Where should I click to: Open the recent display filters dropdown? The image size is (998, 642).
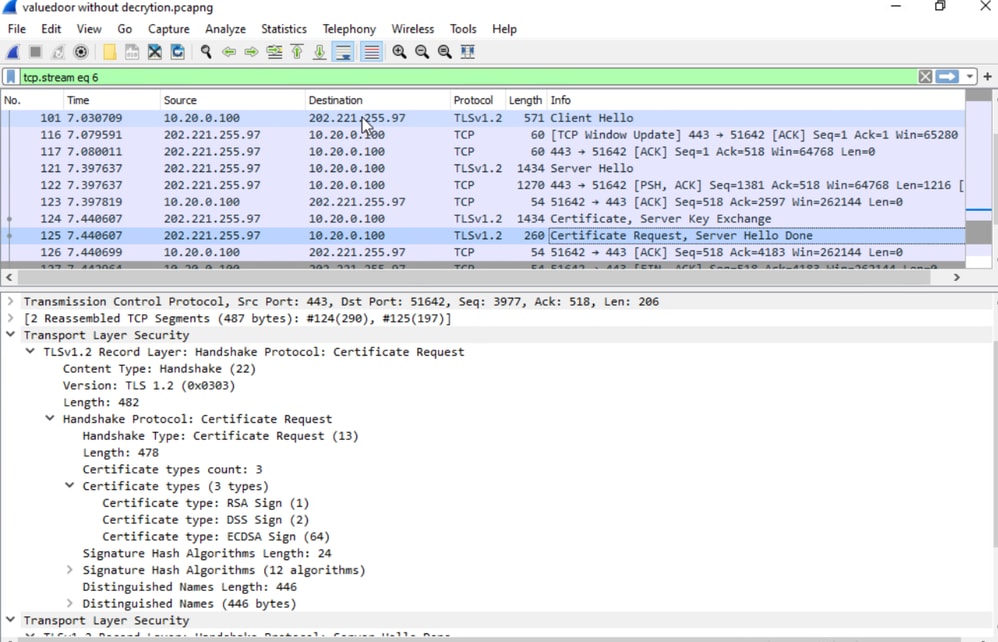969,77
